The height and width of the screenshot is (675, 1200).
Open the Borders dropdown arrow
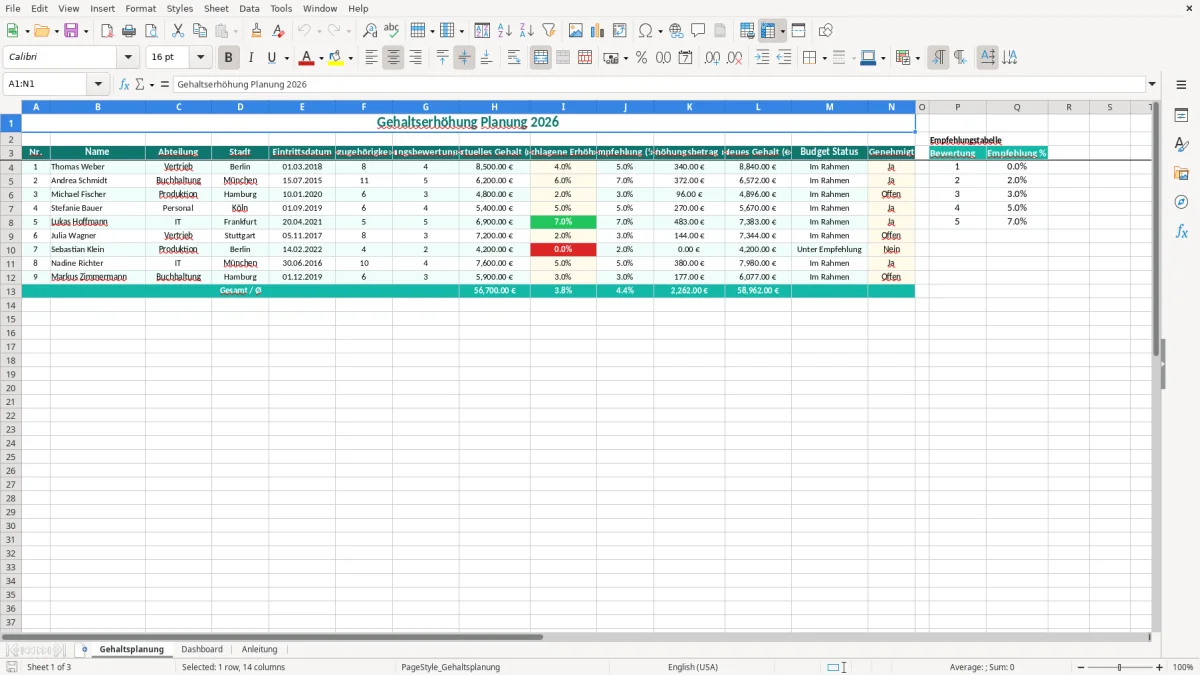824,58
